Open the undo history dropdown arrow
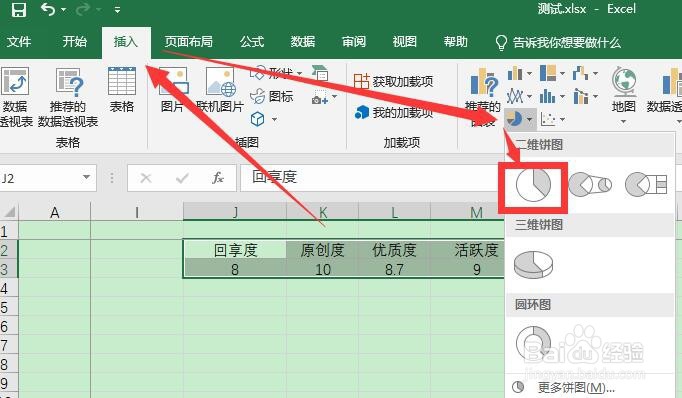 (64, 10)
